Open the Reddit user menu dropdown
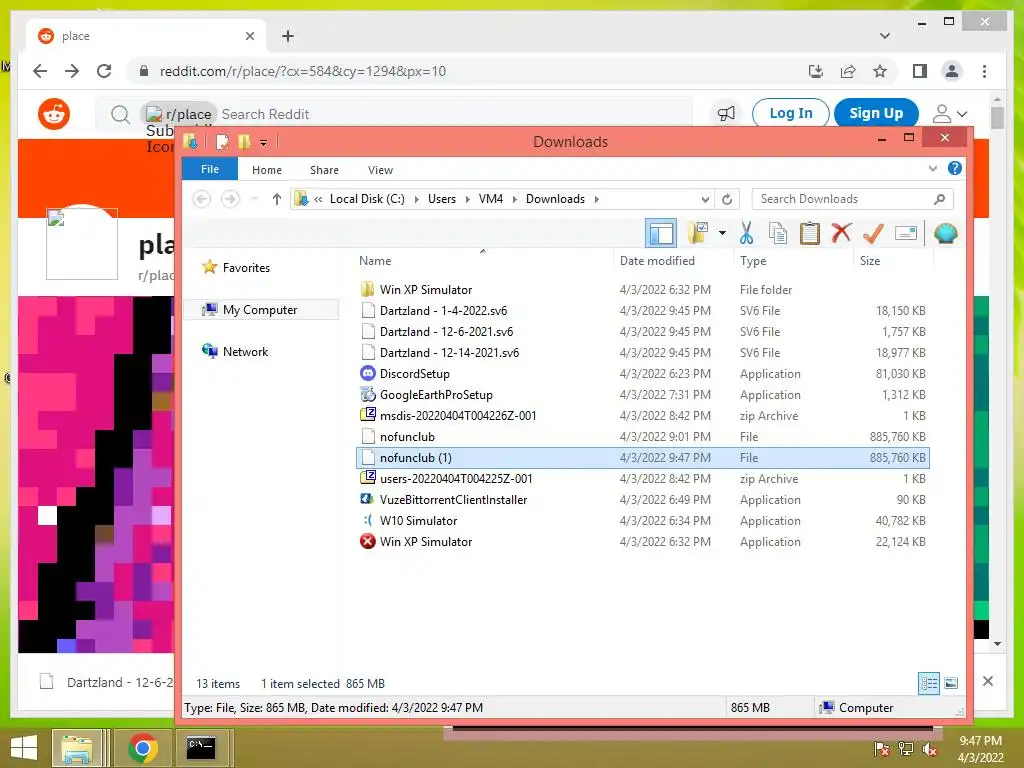This screenshot has height=768, width=1024. pos(950,114)
